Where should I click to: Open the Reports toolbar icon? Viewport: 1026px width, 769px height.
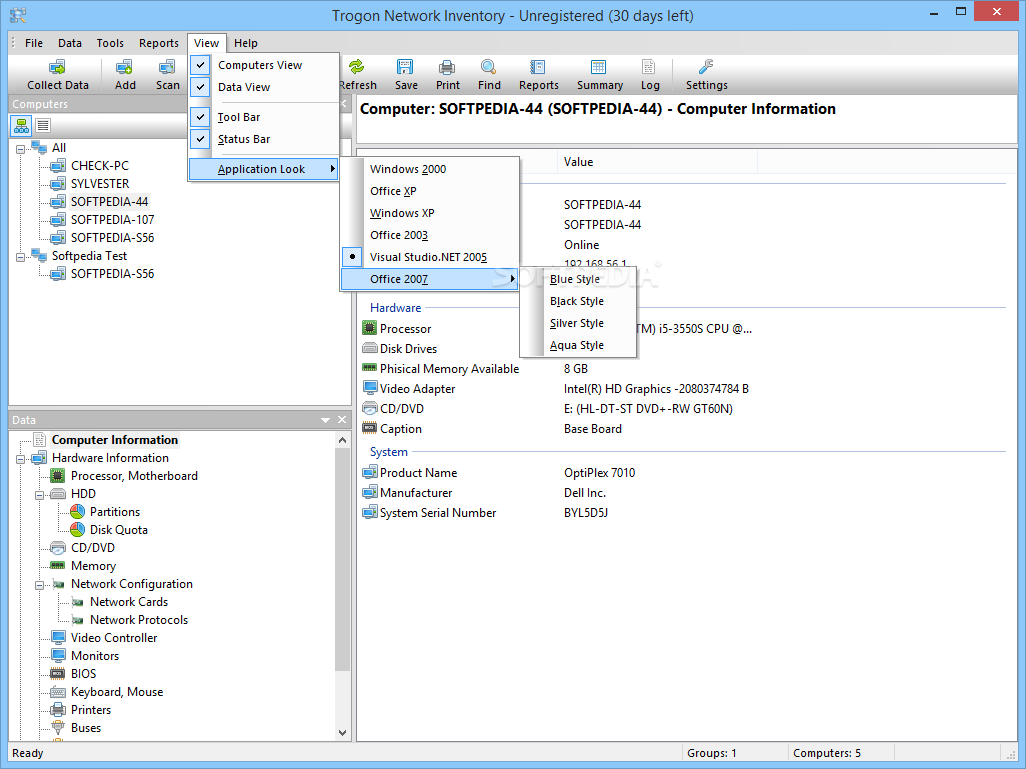tap(538, 67)
